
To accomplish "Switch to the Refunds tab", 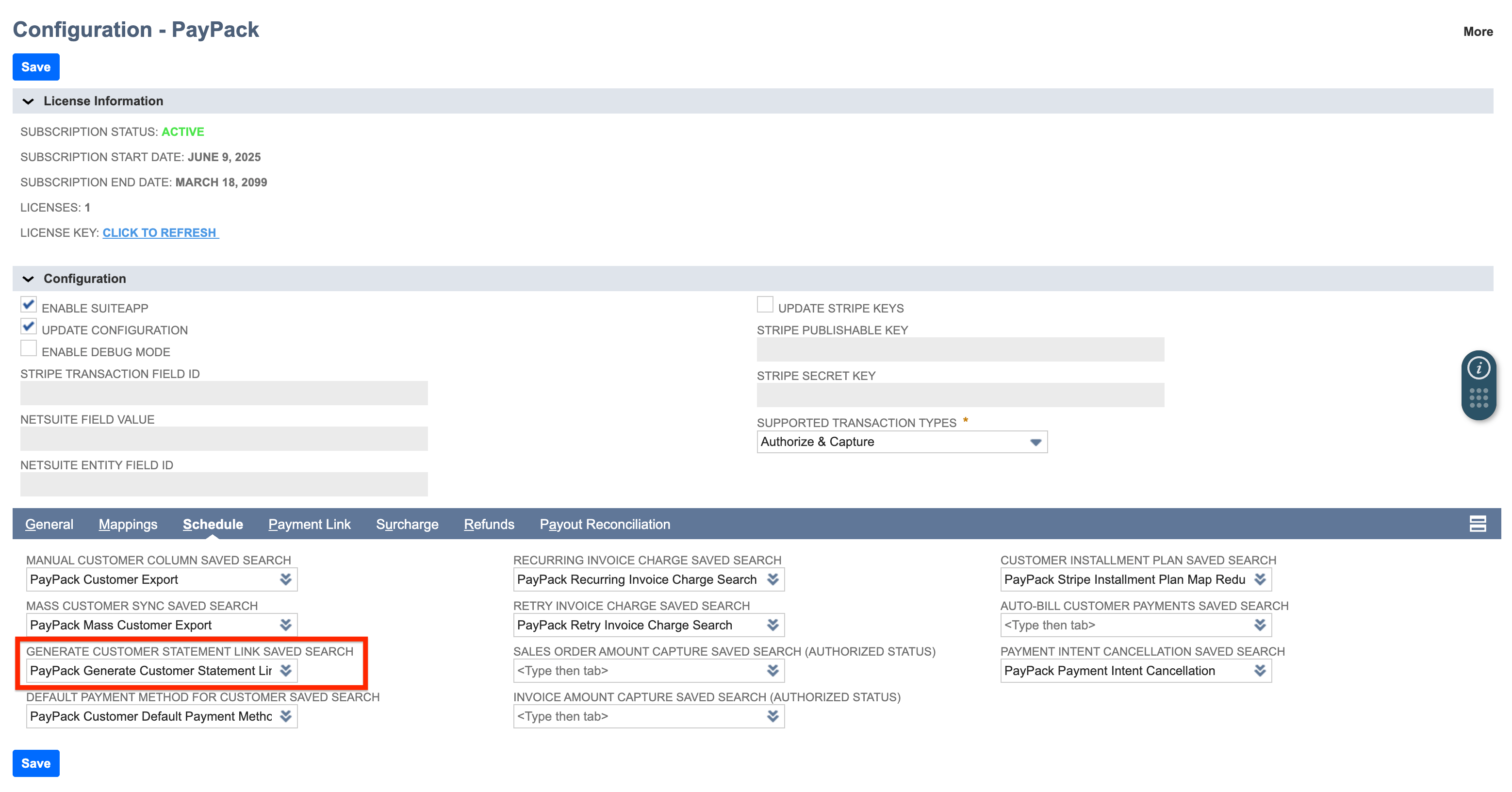I will [489, 524].
